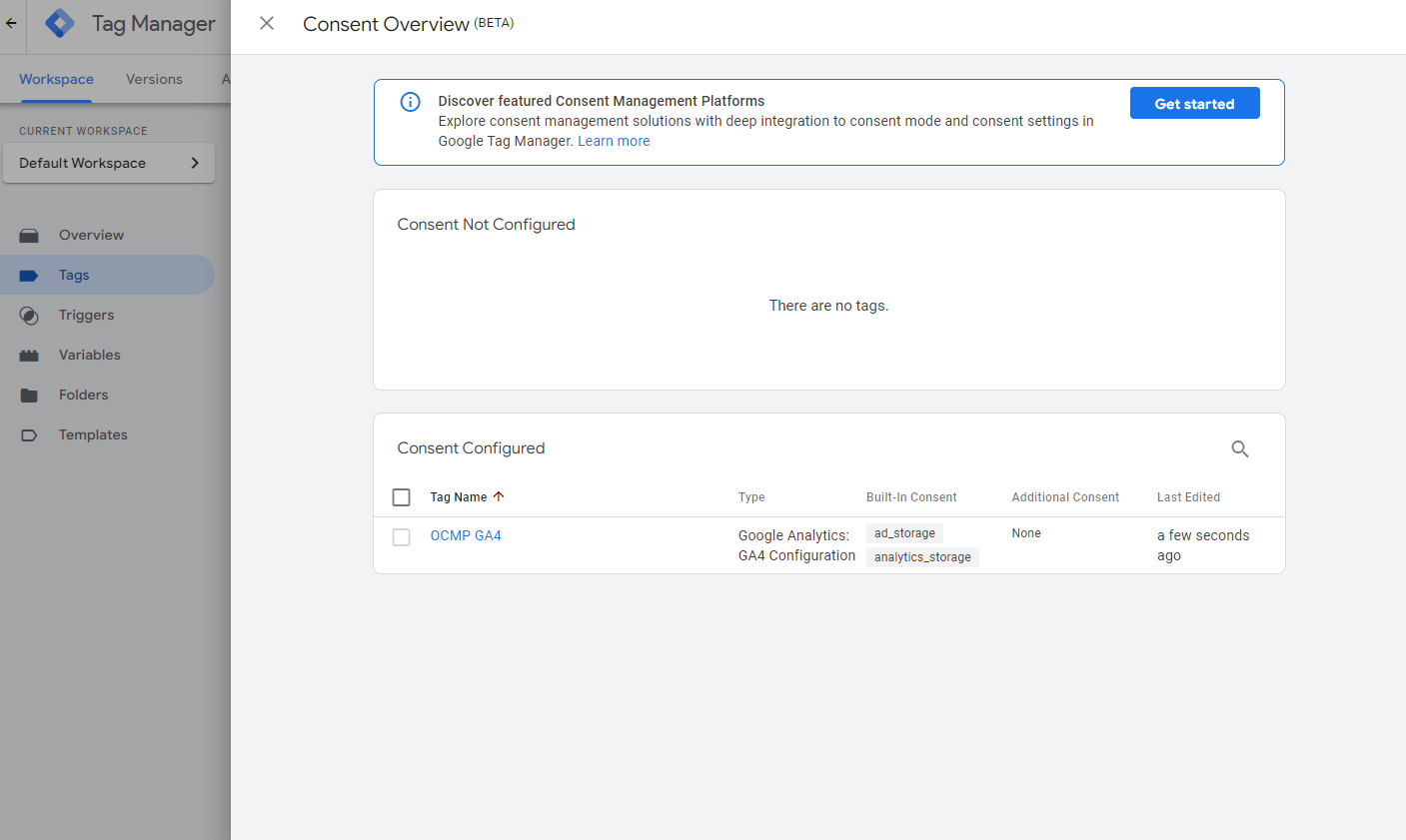This screenshot has width=1406, height=840.
Task: Open the Folders icon in sidebar
Action: tap(29, 396)
